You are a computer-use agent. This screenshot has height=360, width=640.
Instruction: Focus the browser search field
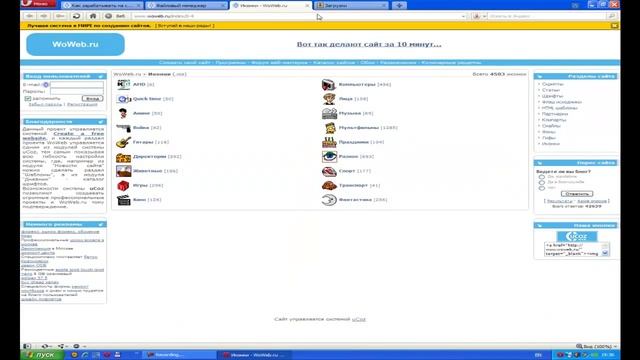tap(546, 16)
